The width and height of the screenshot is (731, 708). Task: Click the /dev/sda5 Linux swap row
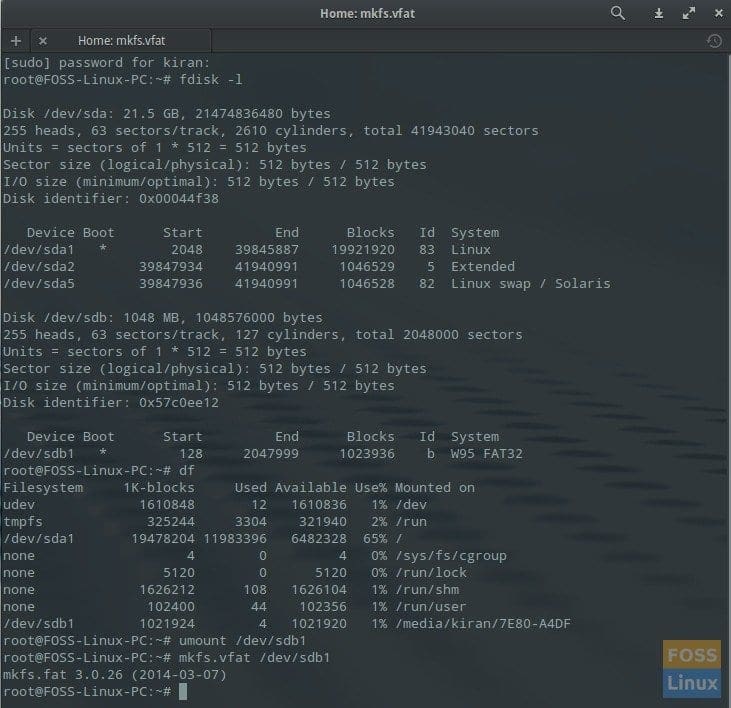[x=306, y=284]
